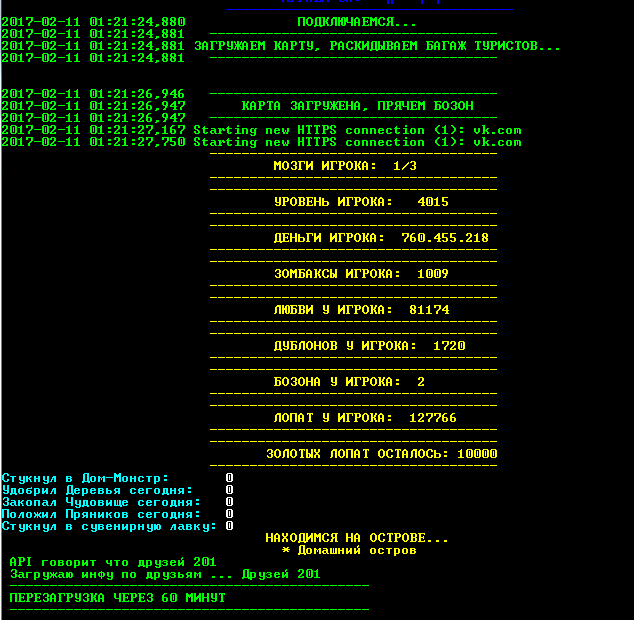Click the ЗОЛОТЫХ ЛОПАТ ОСТАЛОСЬ: 10000 line
Viewport: 634px width, 620px height.
(x=381, y=454)
